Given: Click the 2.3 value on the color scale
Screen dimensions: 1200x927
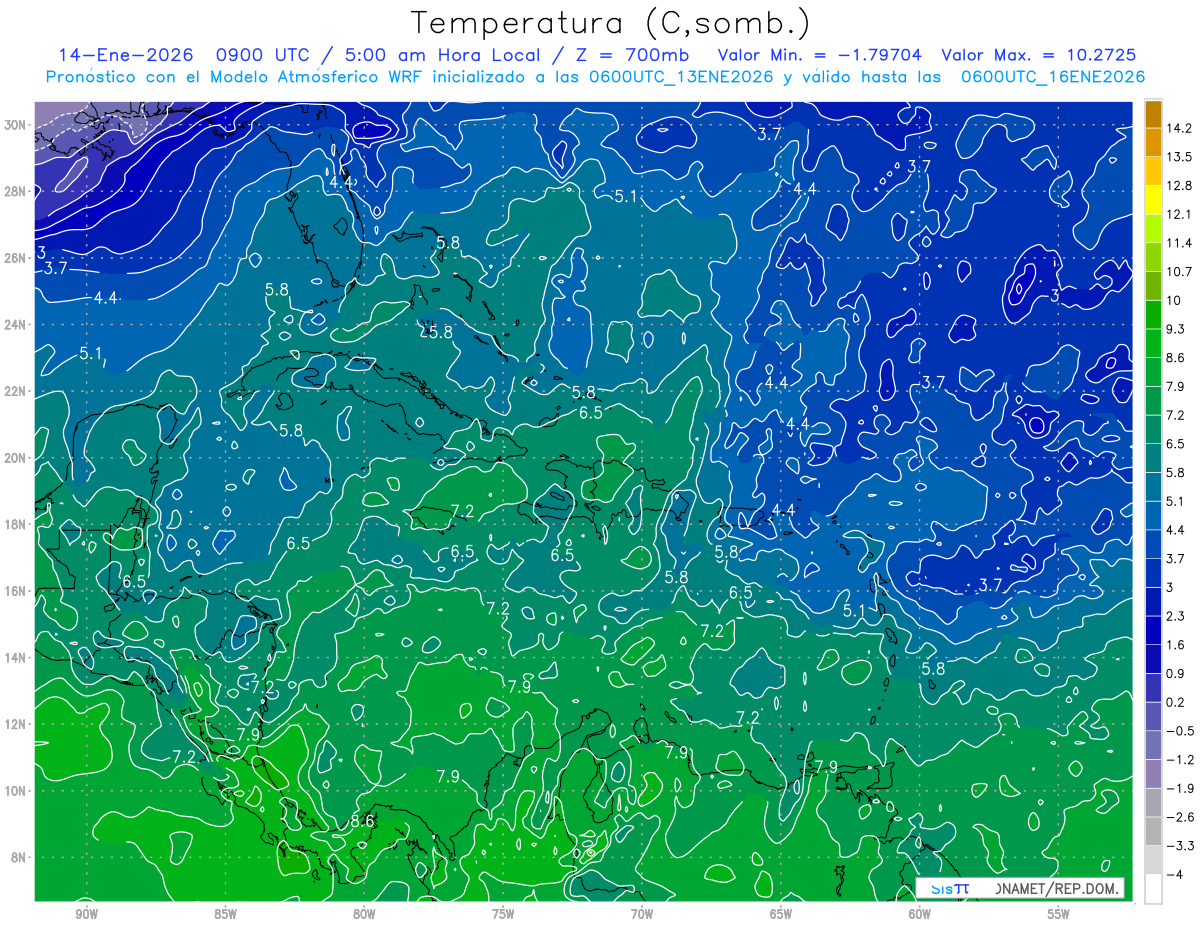Looking at the screenshot, I should 1177,616.
